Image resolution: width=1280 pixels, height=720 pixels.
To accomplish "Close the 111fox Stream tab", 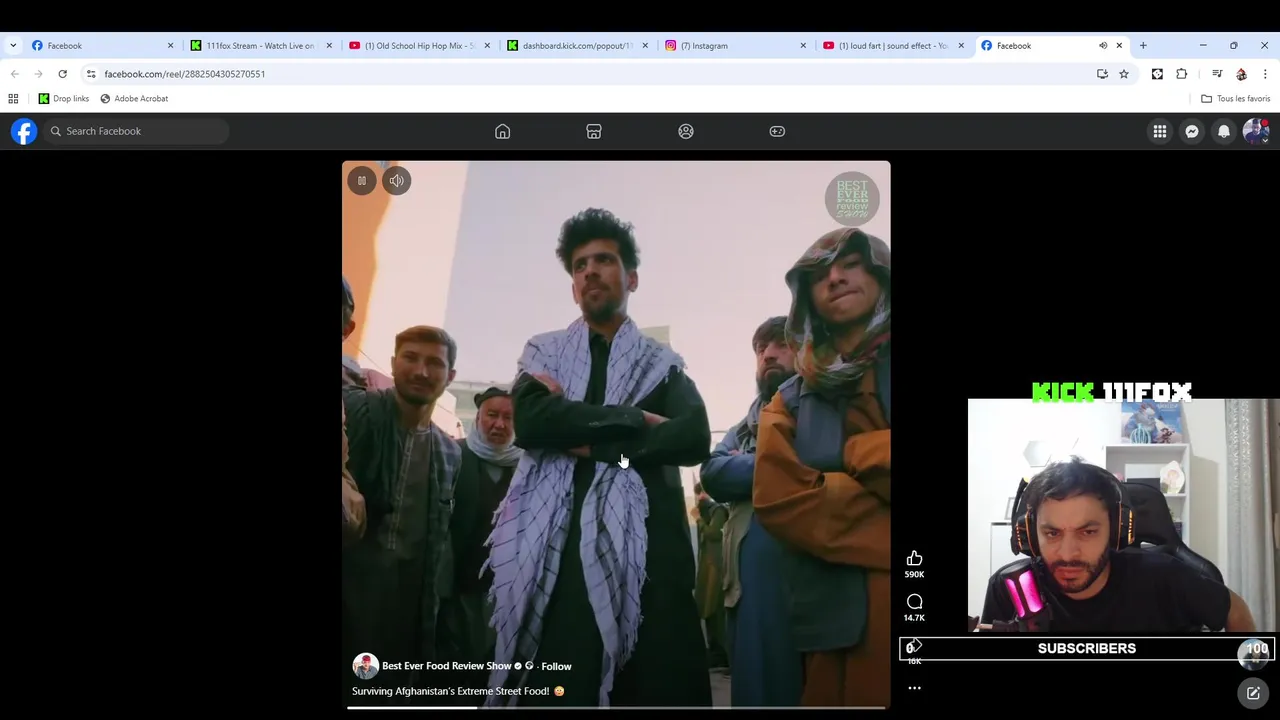I will pyautogui.click(x=329, y=45).
